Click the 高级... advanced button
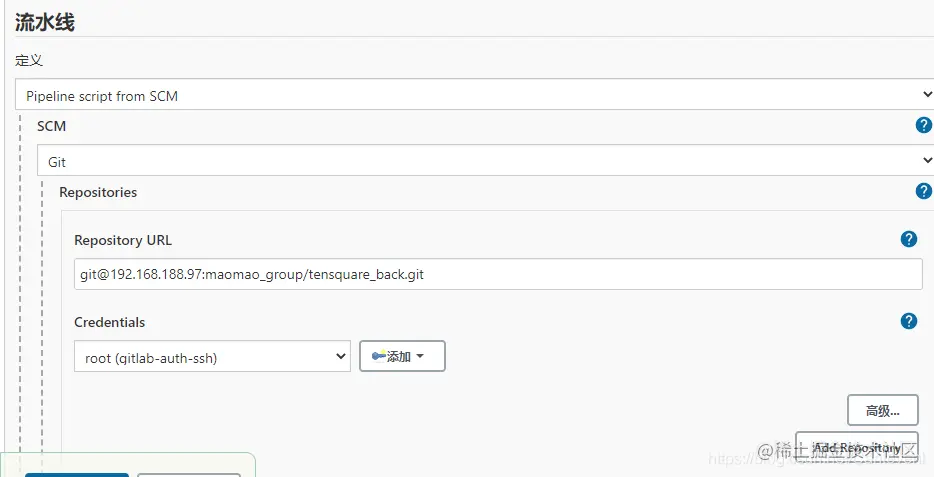 (x=882, y=410)
